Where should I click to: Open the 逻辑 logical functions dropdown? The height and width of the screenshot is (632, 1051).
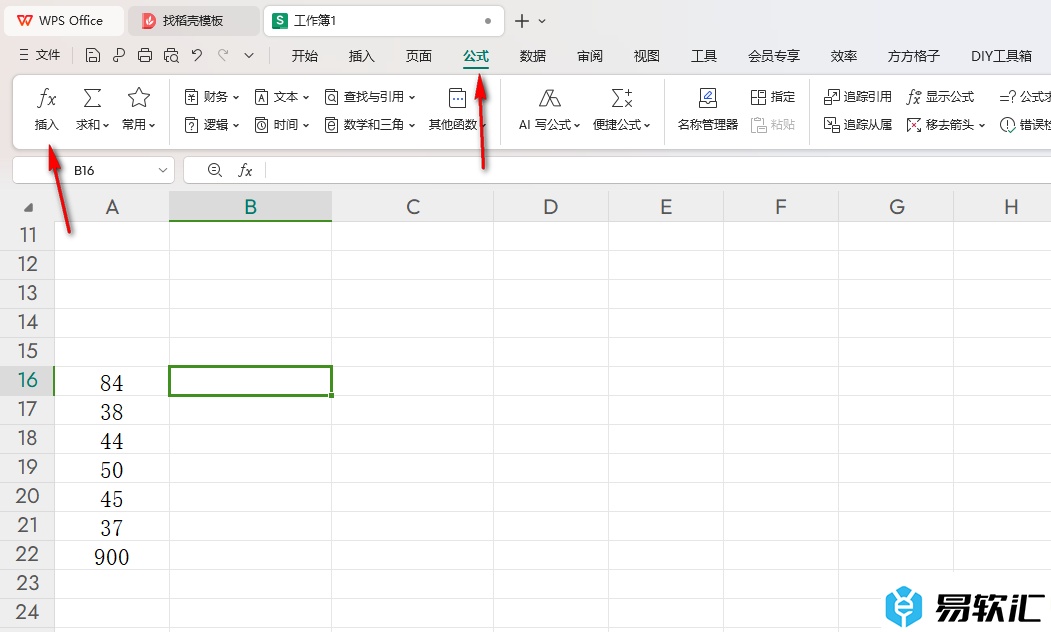tap(211, 125)
